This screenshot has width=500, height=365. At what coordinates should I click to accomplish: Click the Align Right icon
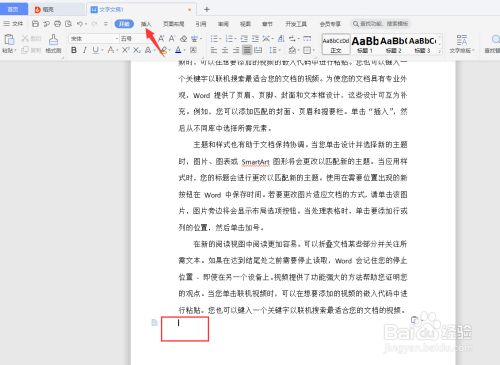click(236, 50)
